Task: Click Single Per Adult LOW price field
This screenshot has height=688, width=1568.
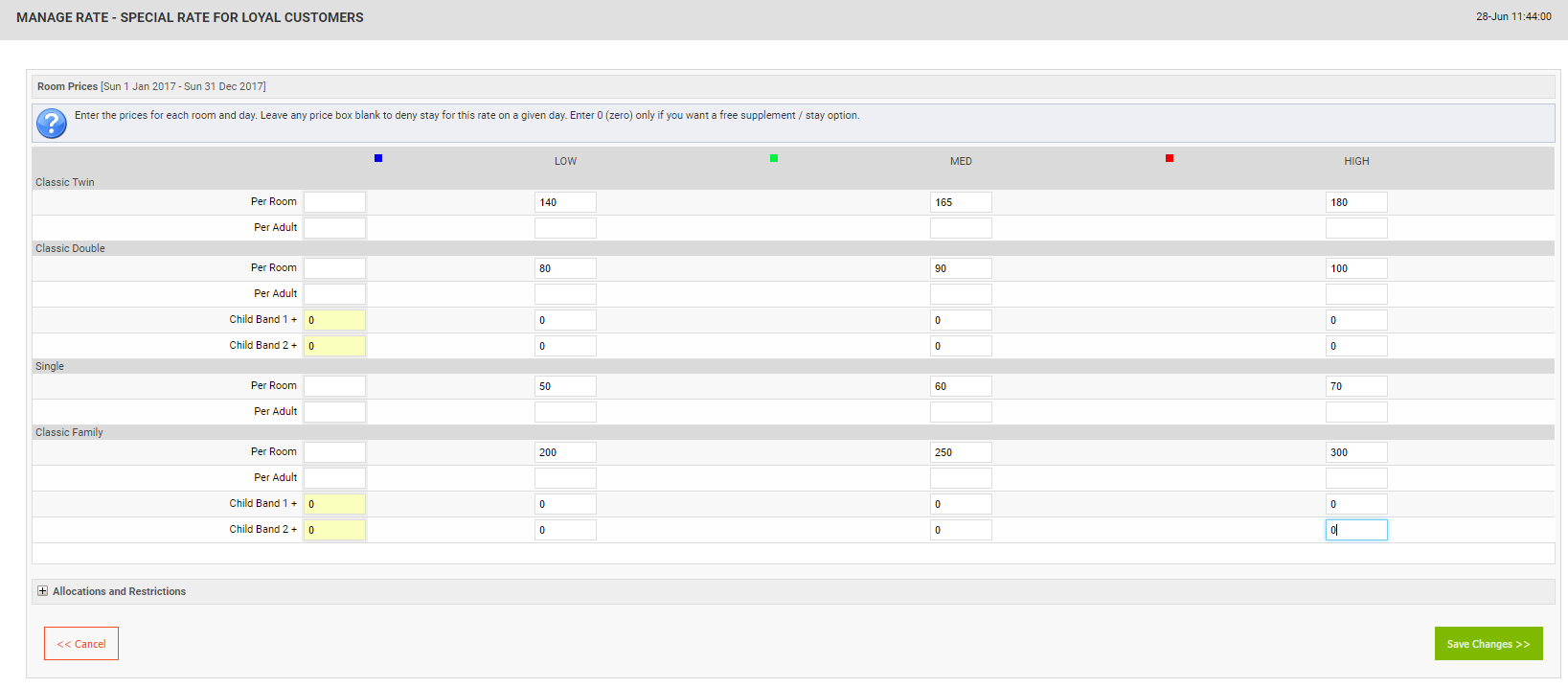Action: click(x=565, y=412)
